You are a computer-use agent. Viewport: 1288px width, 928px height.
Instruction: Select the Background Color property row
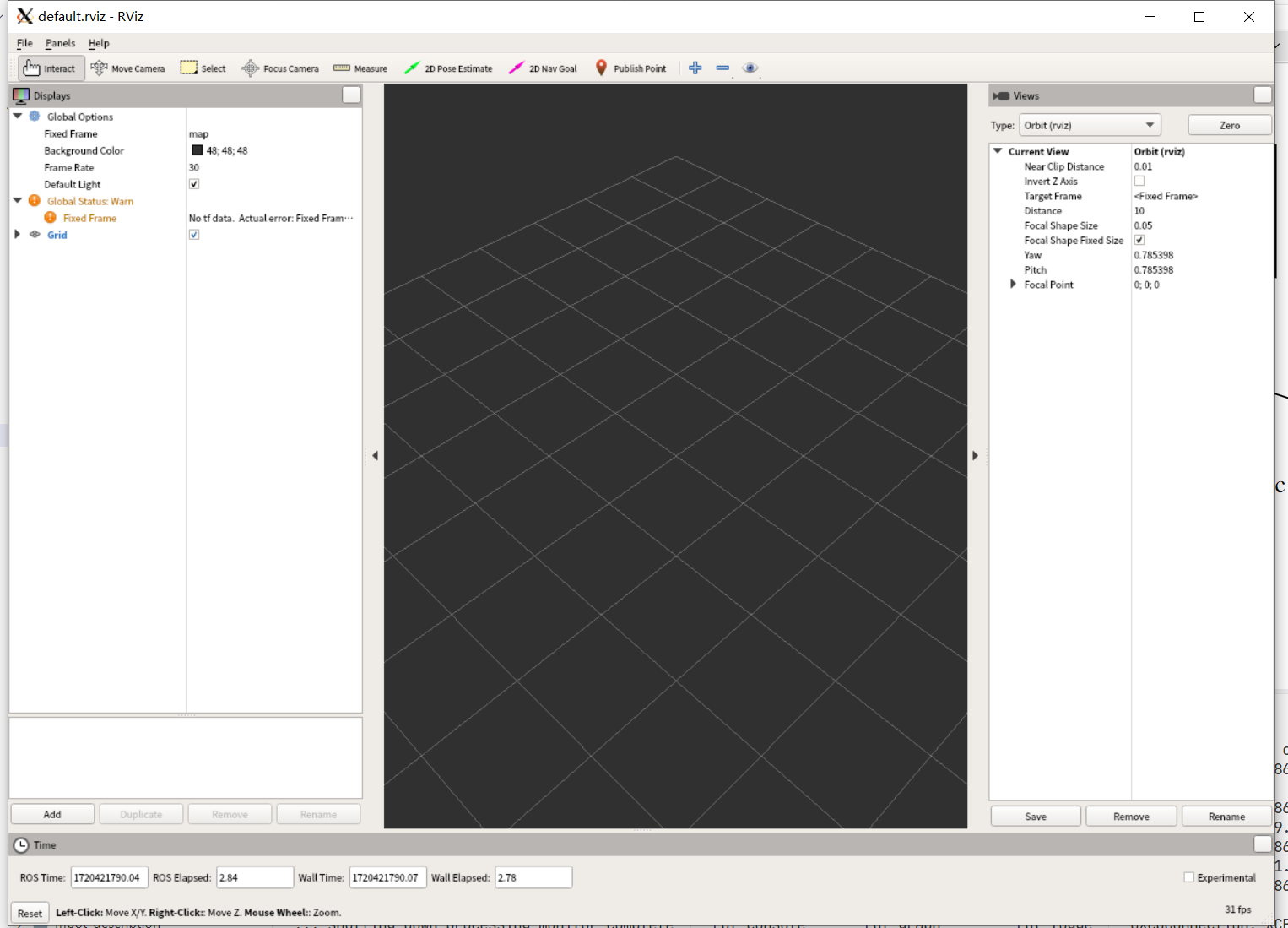click(186, 150)
